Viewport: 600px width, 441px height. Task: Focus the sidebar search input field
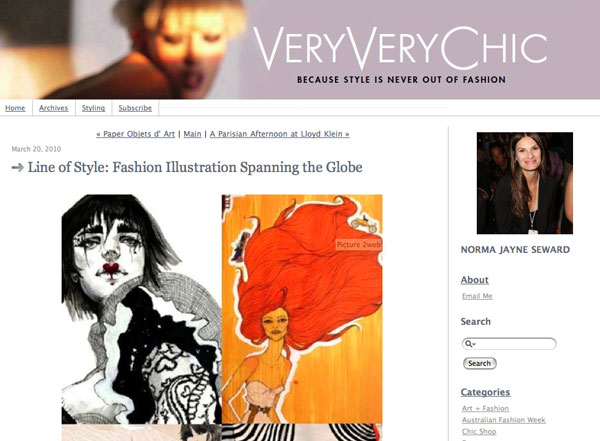point(509,344)
